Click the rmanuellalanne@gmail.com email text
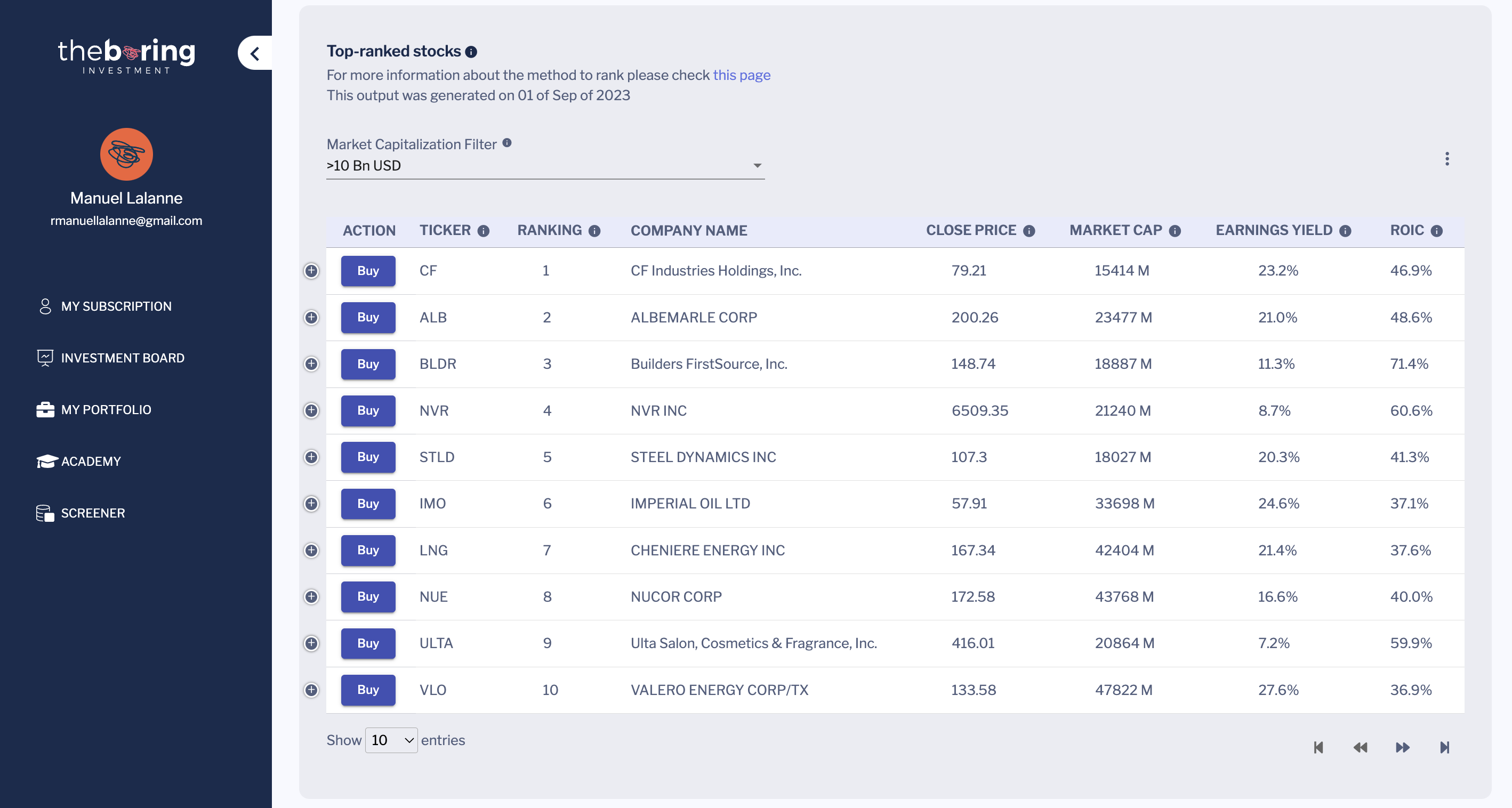This screenshot has height=808, width=1512. click(x=126, y=221)
